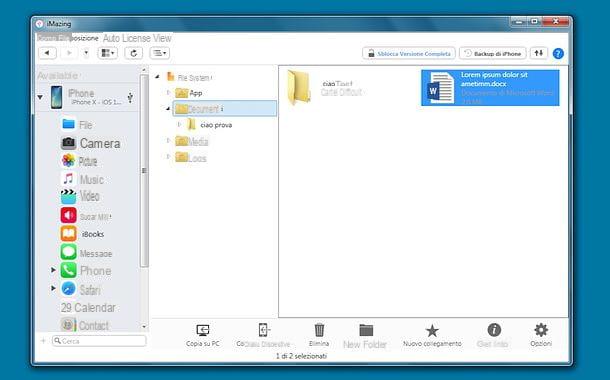Click Copia su Dispositivo
The height and width of the screenshot is (380, 610).
coord(263,335)
